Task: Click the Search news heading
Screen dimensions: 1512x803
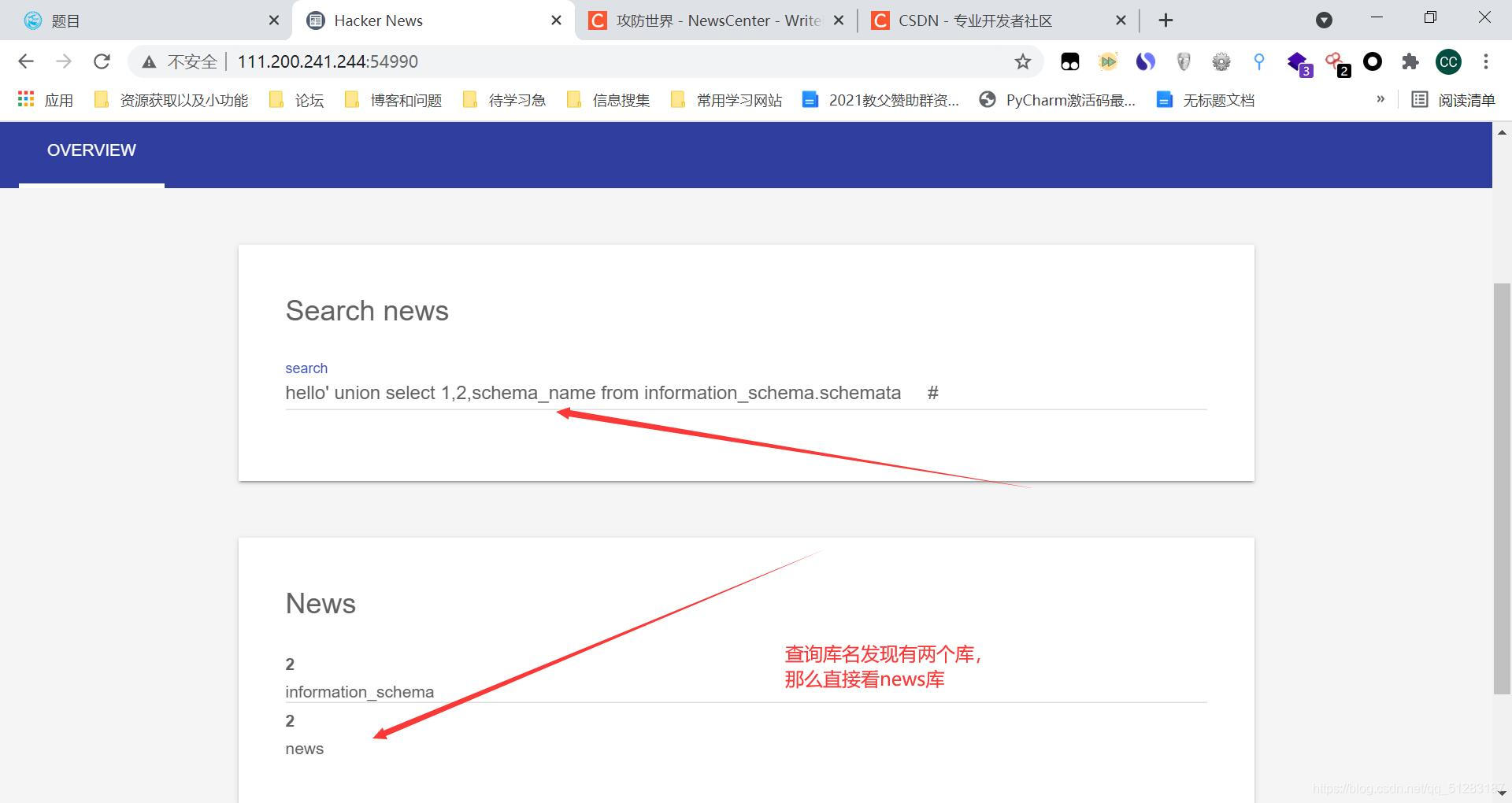Action: (367, 310)
